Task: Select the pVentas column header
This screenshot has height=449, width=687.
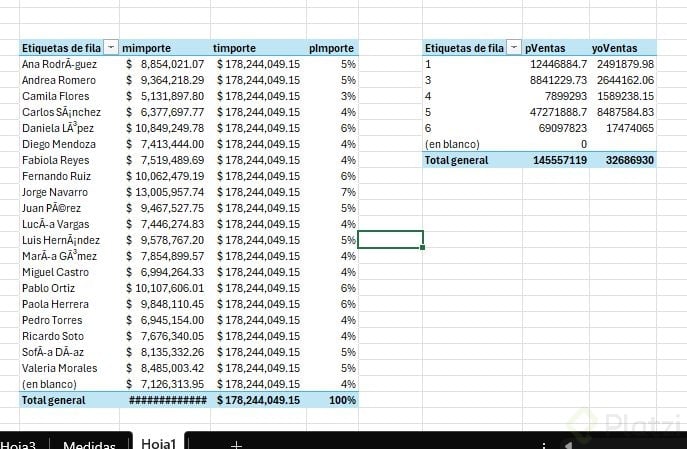Action: point(545,48)
